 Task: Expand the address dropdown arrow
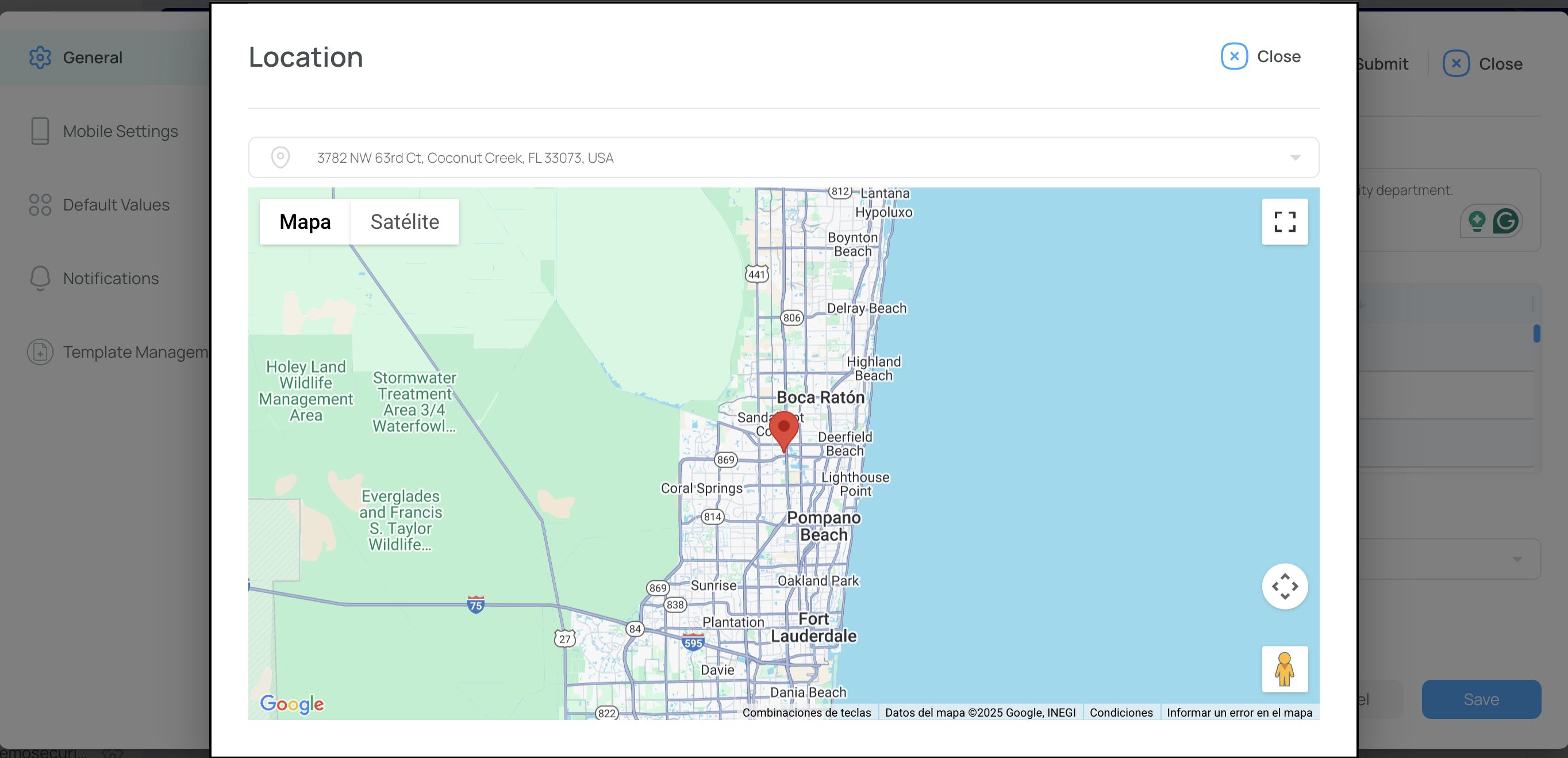point(1296,158)
